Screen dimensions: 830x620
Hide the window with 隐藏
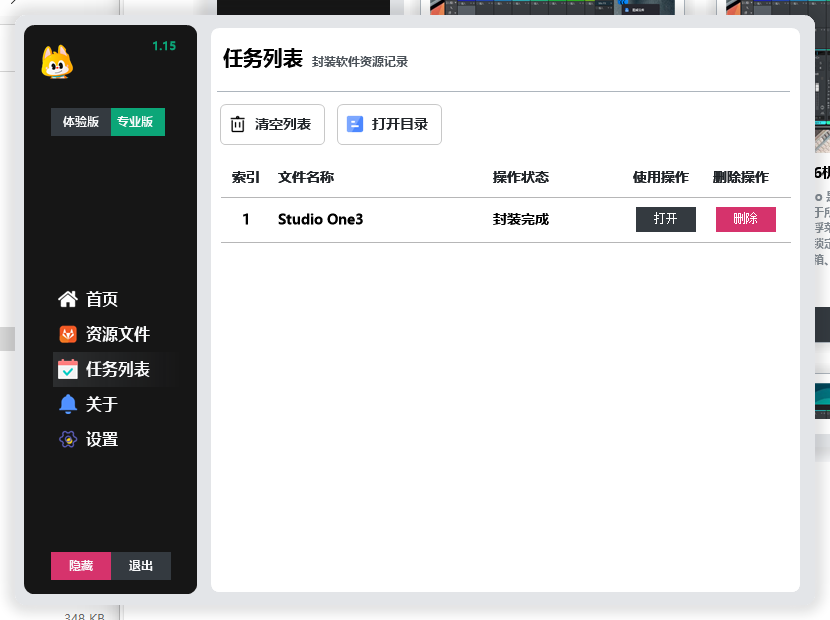[x=80, y=565]
